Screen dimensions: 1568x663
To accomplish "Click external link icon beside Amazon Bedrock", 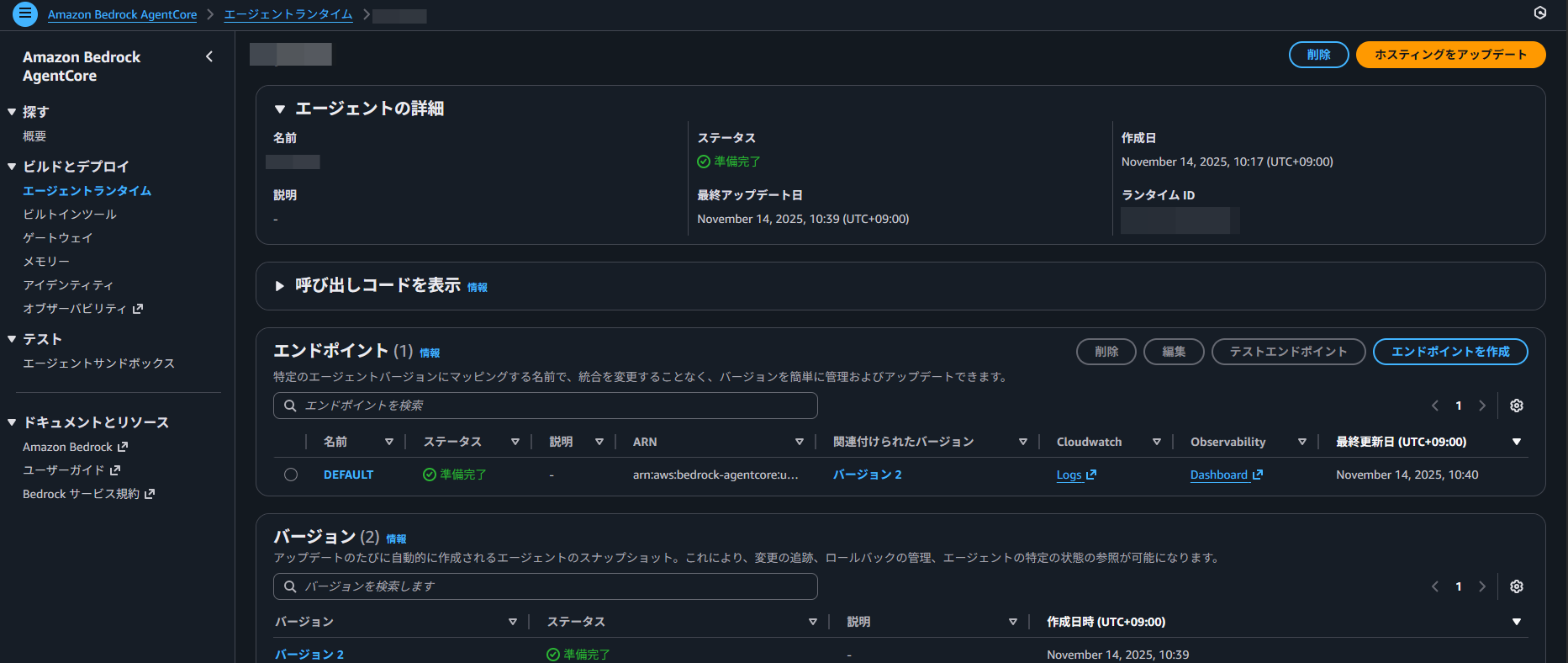I will point(123,447).
